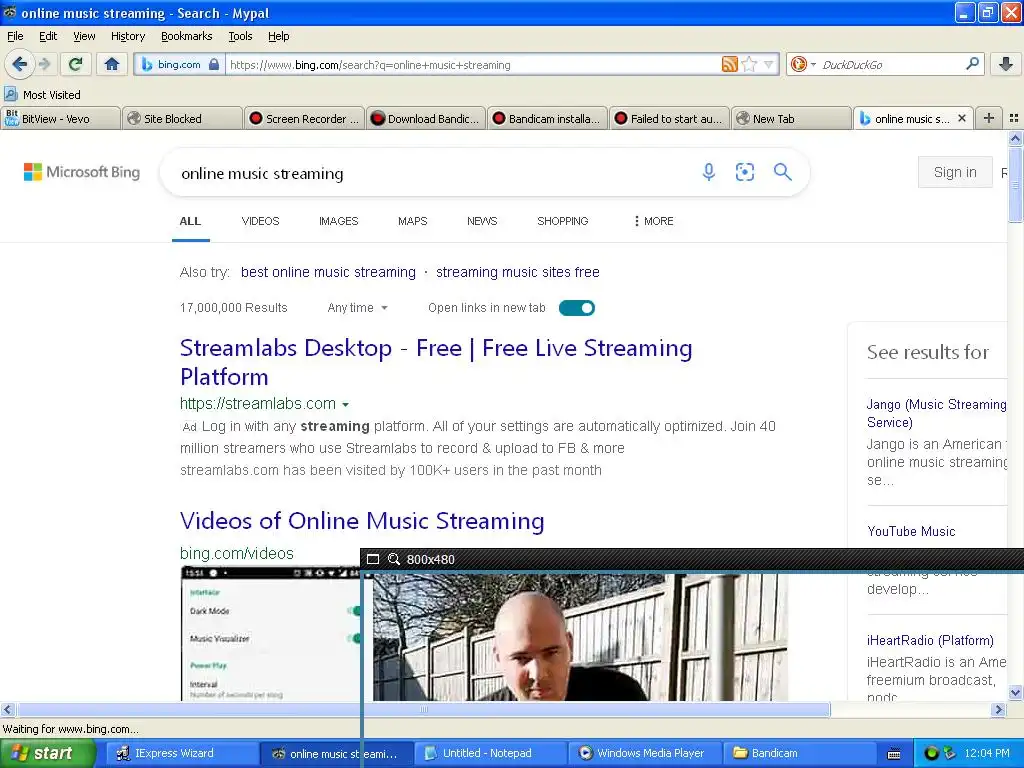Click the Bing search query input field
Screen dimensions: 1024x768
[x=431, y=173]
